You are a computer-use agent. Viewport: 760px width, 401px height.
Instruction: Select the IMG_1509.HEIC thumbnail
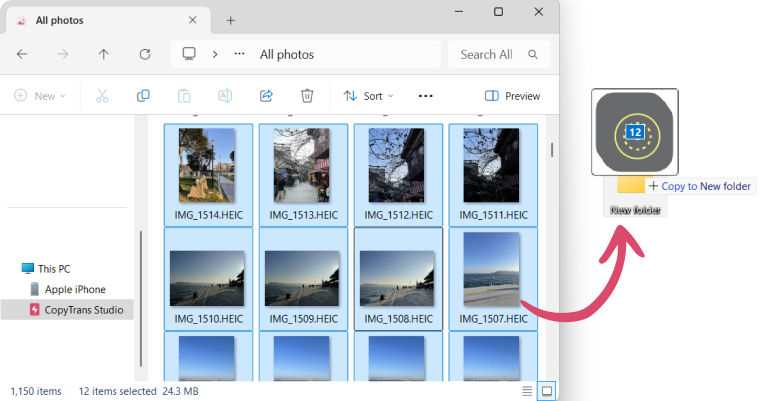(x=303, y=279)
